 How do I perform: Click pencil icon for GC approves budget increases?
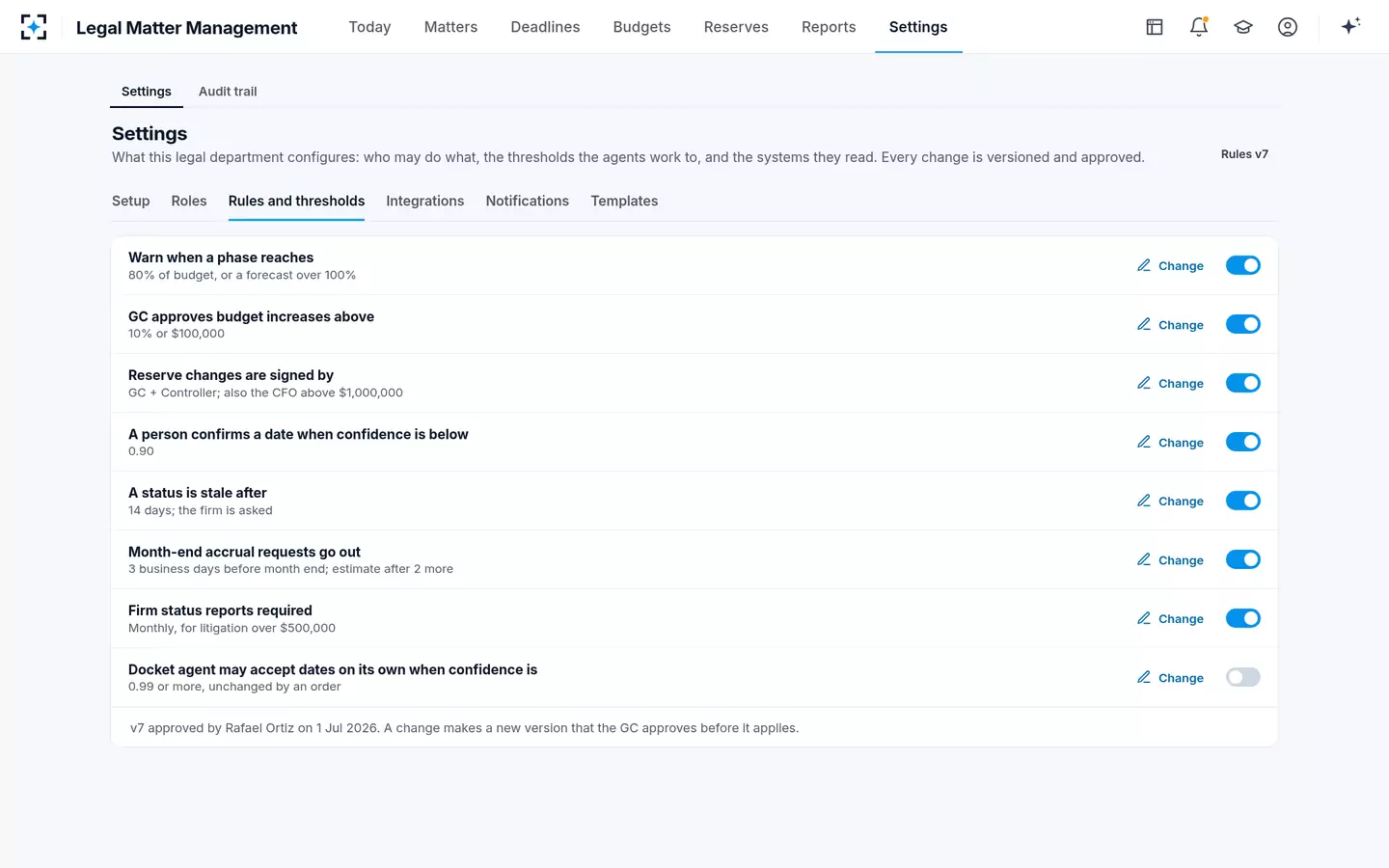[1144, 324]
